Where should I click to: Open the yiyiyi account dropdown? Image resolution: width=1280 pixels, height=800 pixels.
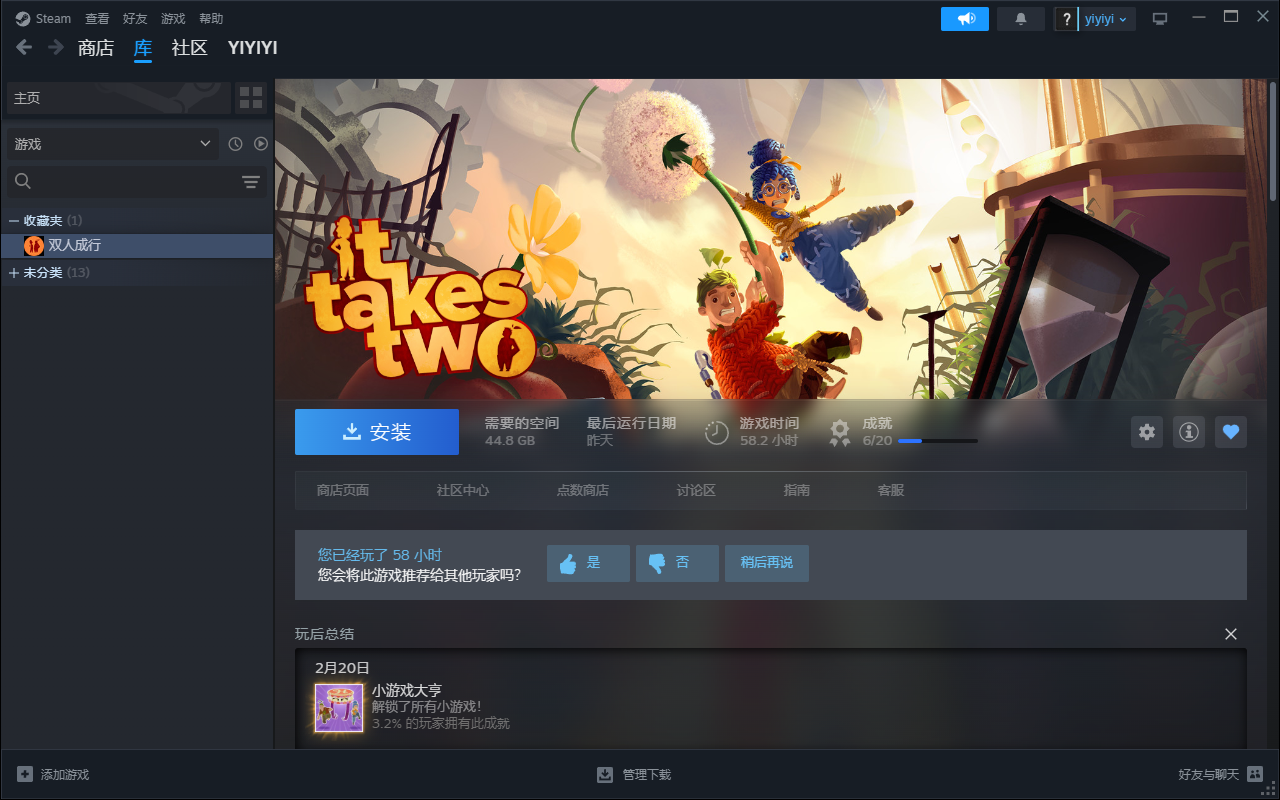pyautogui.click(x=1106, y=19)
